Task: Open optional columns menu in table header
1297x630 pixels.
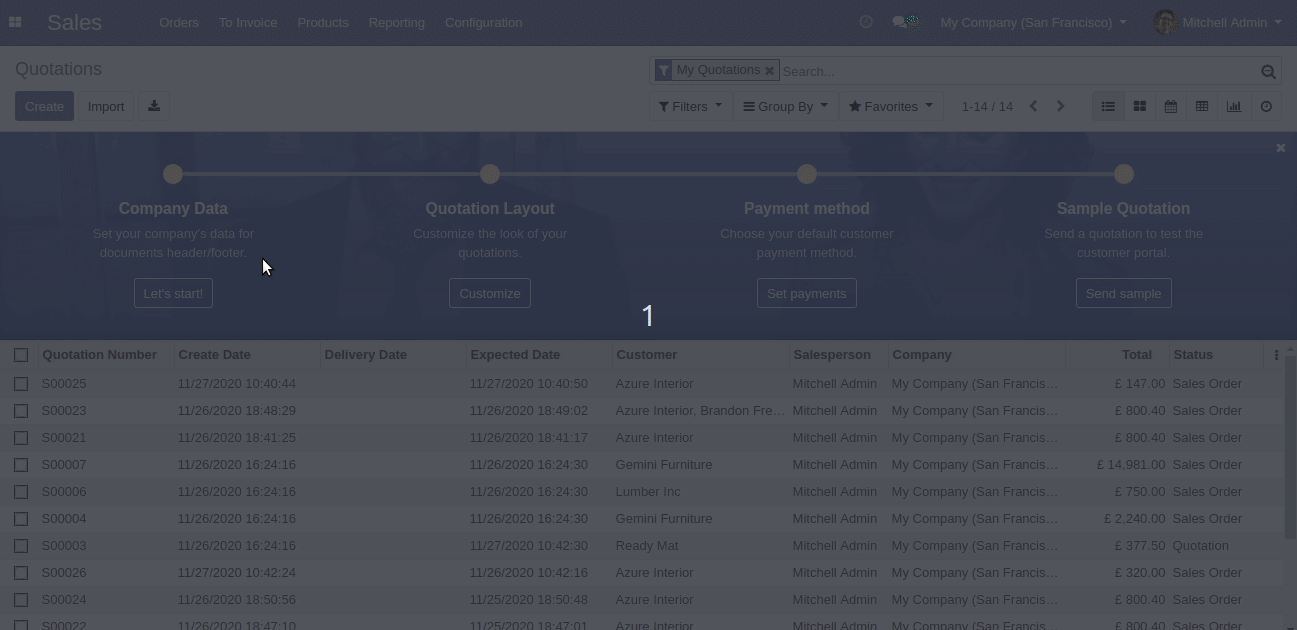Action: coord(1276,355)
